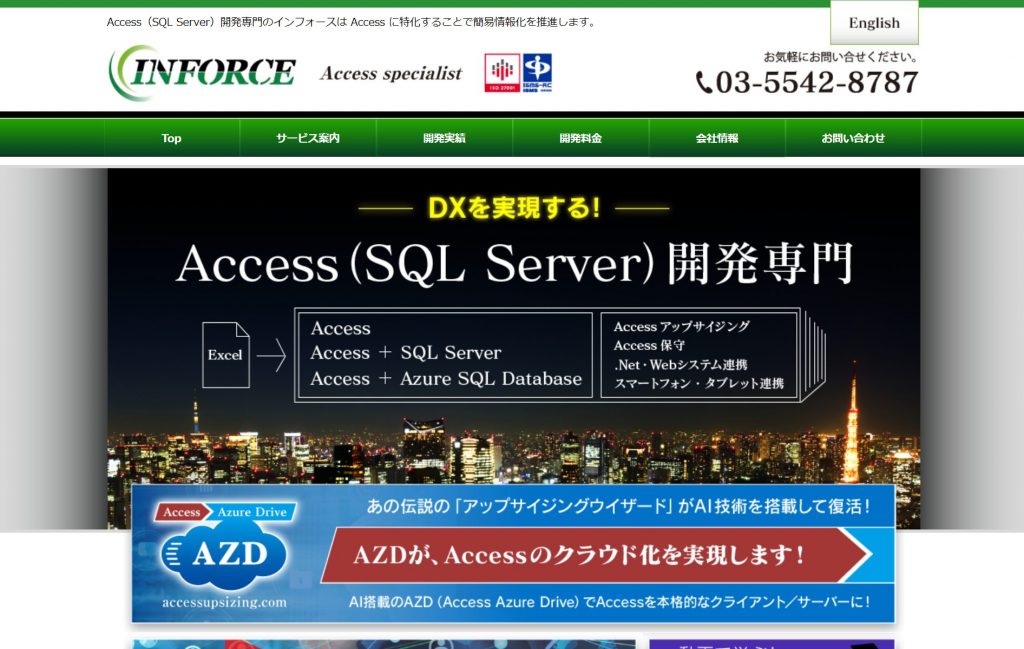The height and width of the screenshot is (649, 1024).
Task: Navigate to 開発料金
Action: 581,138
